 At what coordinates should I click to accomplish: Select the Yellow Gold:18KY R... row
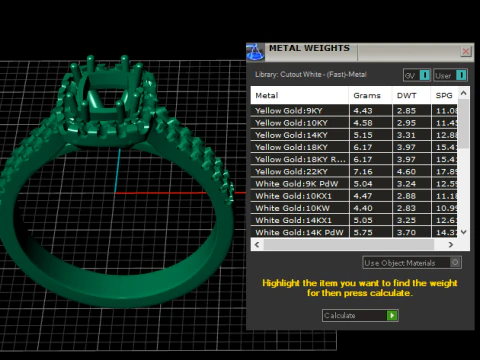click(354, 159)
